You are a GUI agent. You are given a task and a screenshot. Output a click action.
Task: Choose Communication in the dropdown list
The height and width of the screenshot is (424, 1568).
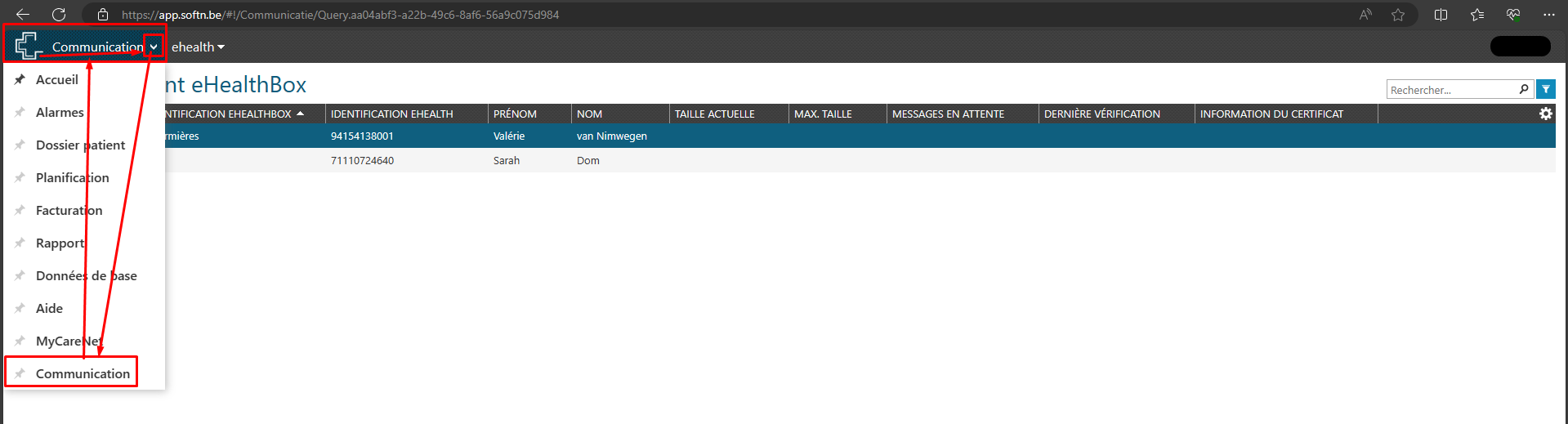click(x=83, y=373)
